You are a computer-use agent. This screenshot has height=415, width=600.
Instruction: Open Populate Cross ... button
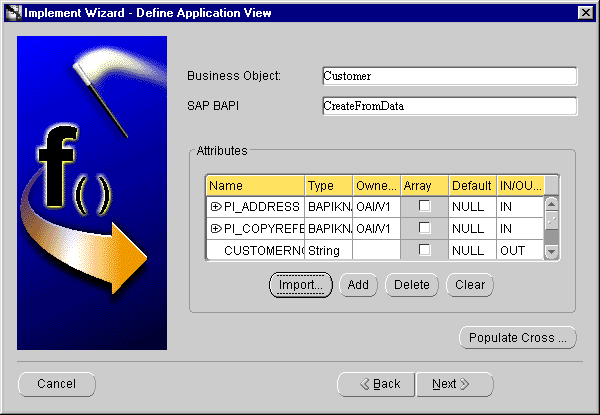click(x=518, y=337)
